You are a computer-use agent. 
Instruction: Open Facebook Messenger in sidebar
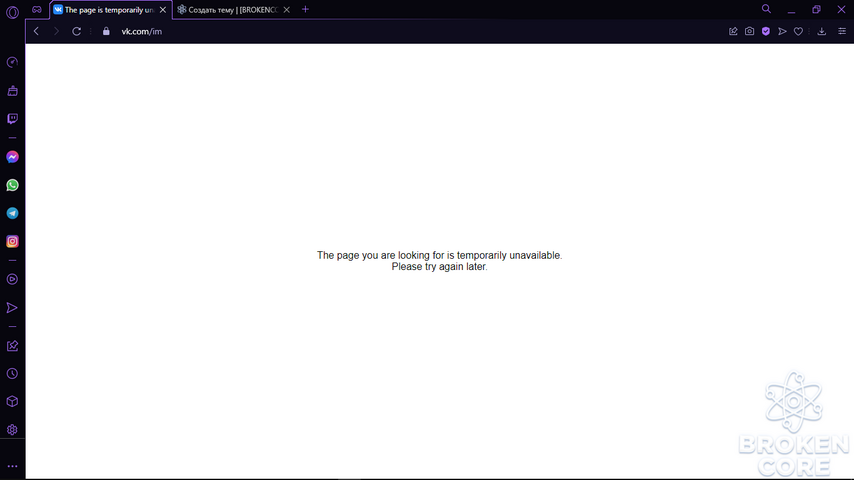(x=13, y=157)
